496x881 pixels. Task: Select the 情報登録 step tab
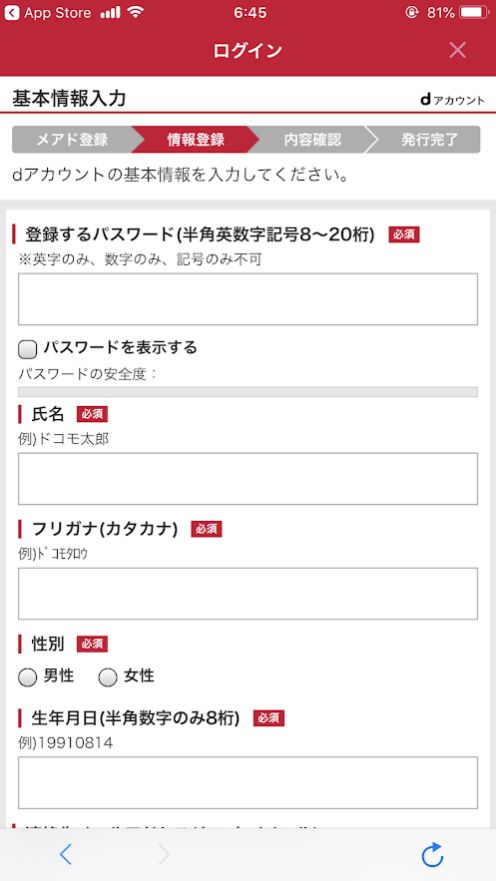195,139
